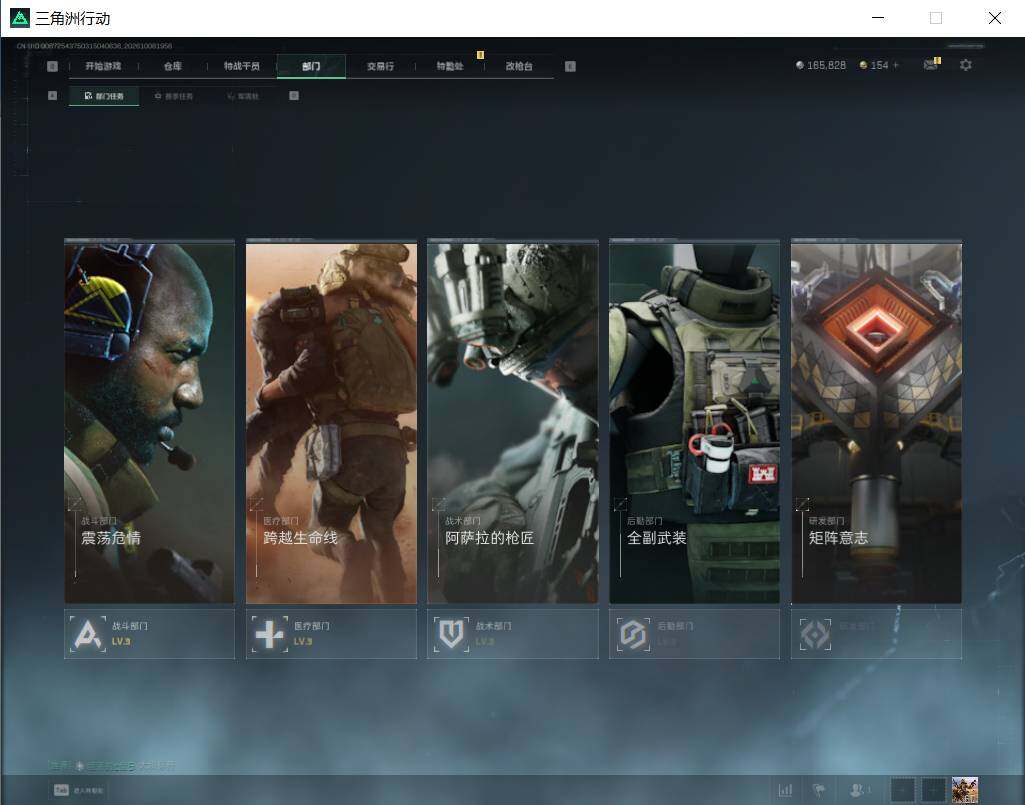Click the 战术部门 shield emblem
This screenshot has width=1025, height=805.
(451, 634)
